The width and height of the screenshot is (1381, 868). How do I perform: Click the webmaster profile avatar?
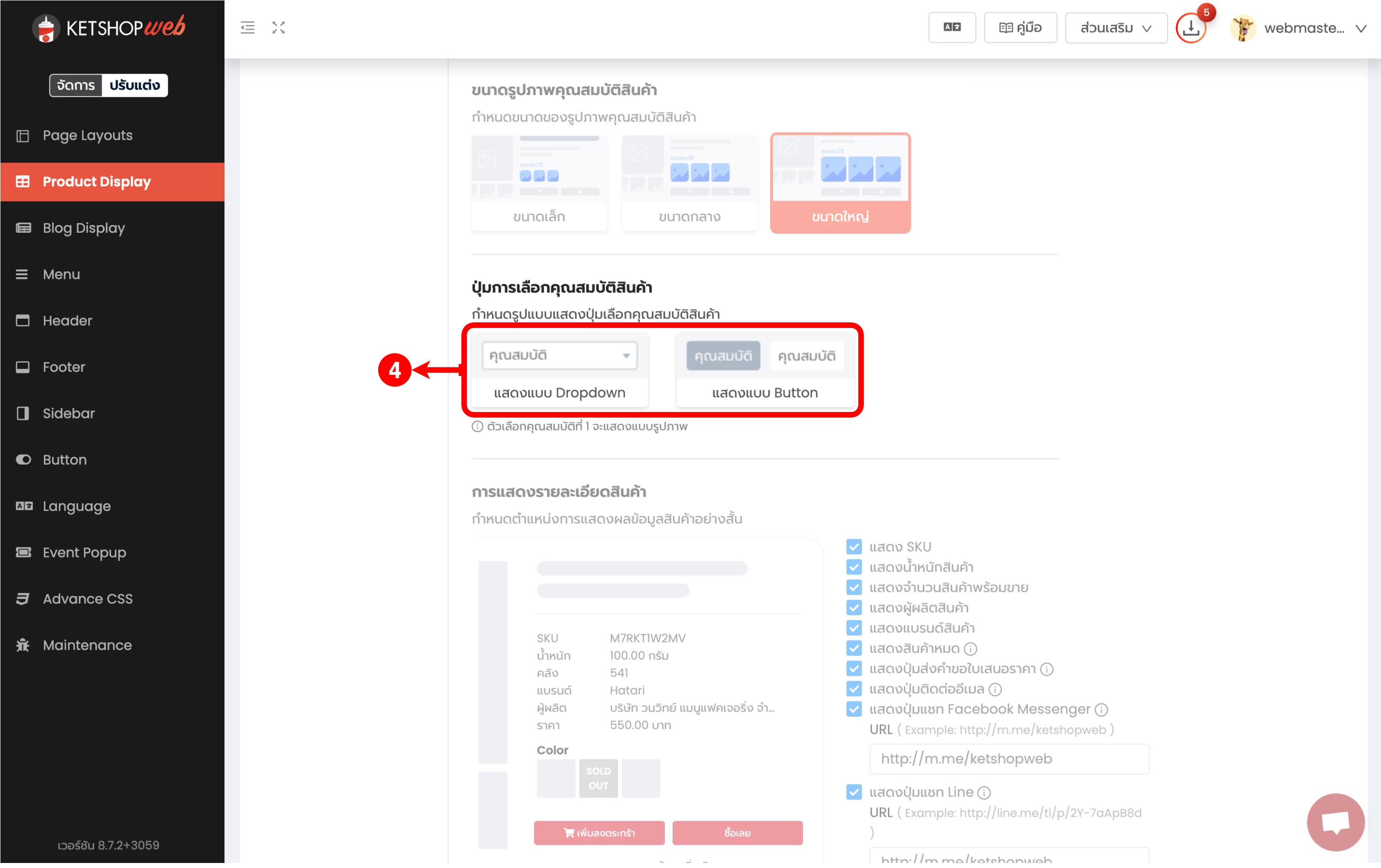1243,28
